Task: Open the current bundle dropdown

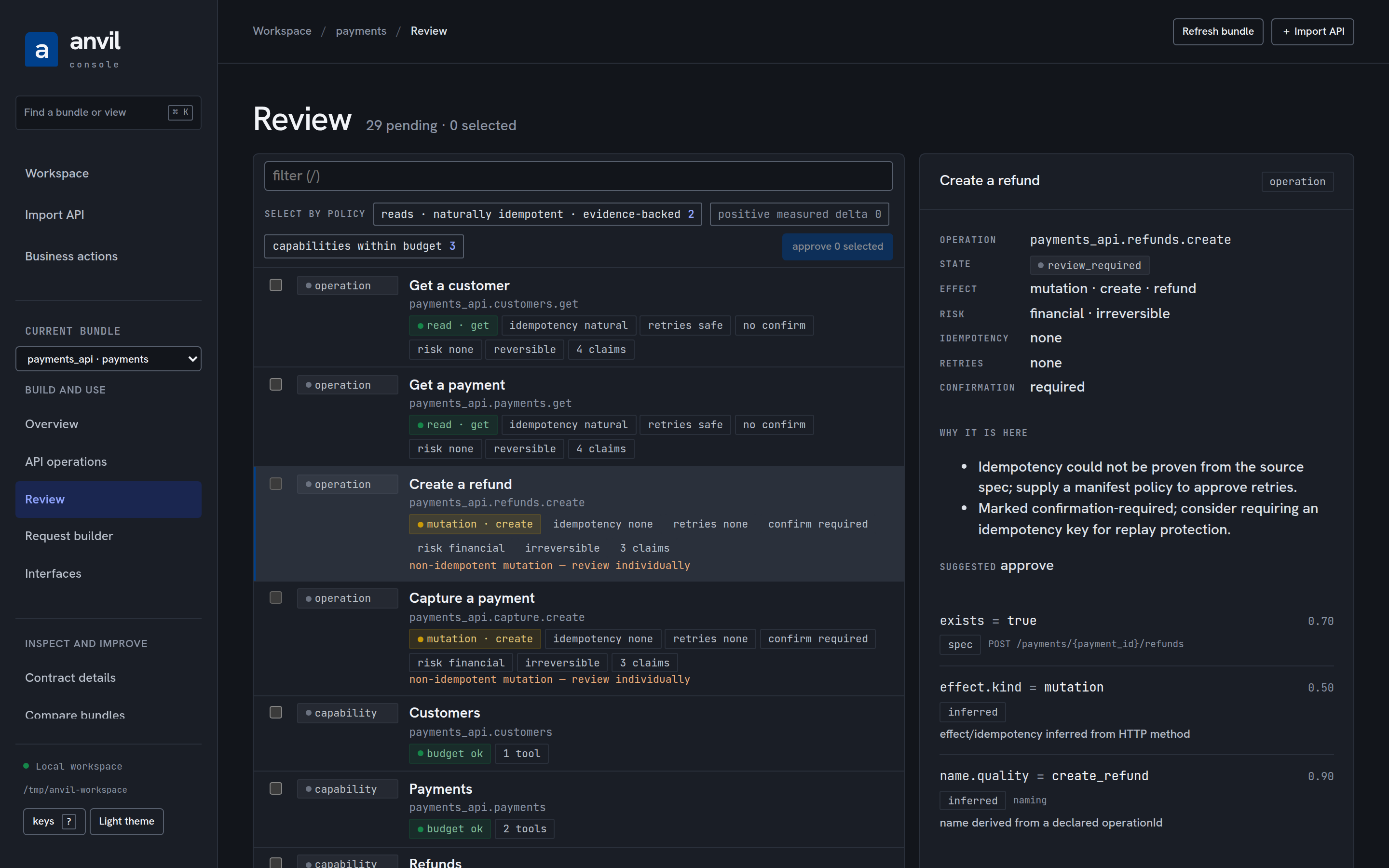Action: 109,359
